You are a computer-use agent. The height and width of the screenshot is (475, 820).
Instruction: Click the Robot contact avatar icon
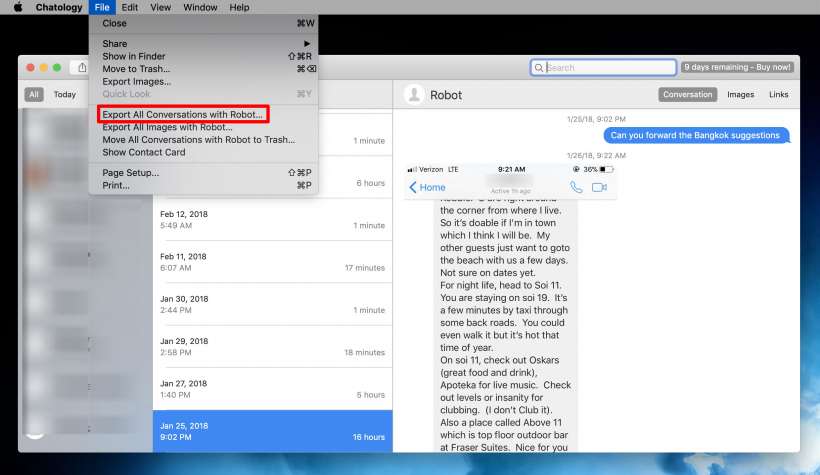[414, 95]
